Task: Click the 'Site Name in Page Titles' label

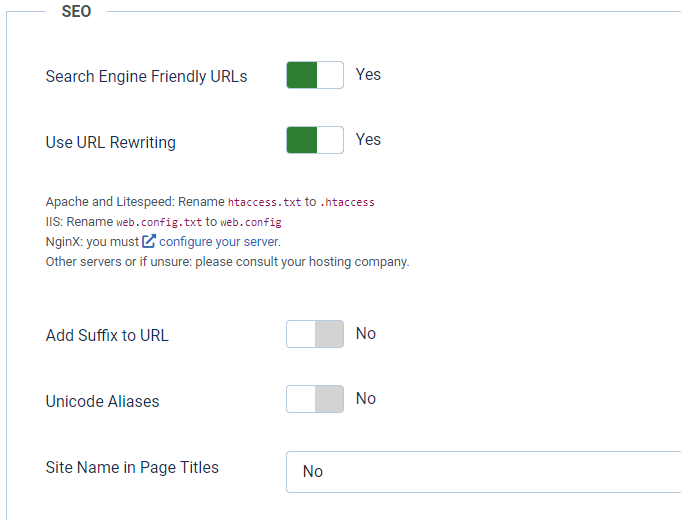Action: (x=132, y=467)
